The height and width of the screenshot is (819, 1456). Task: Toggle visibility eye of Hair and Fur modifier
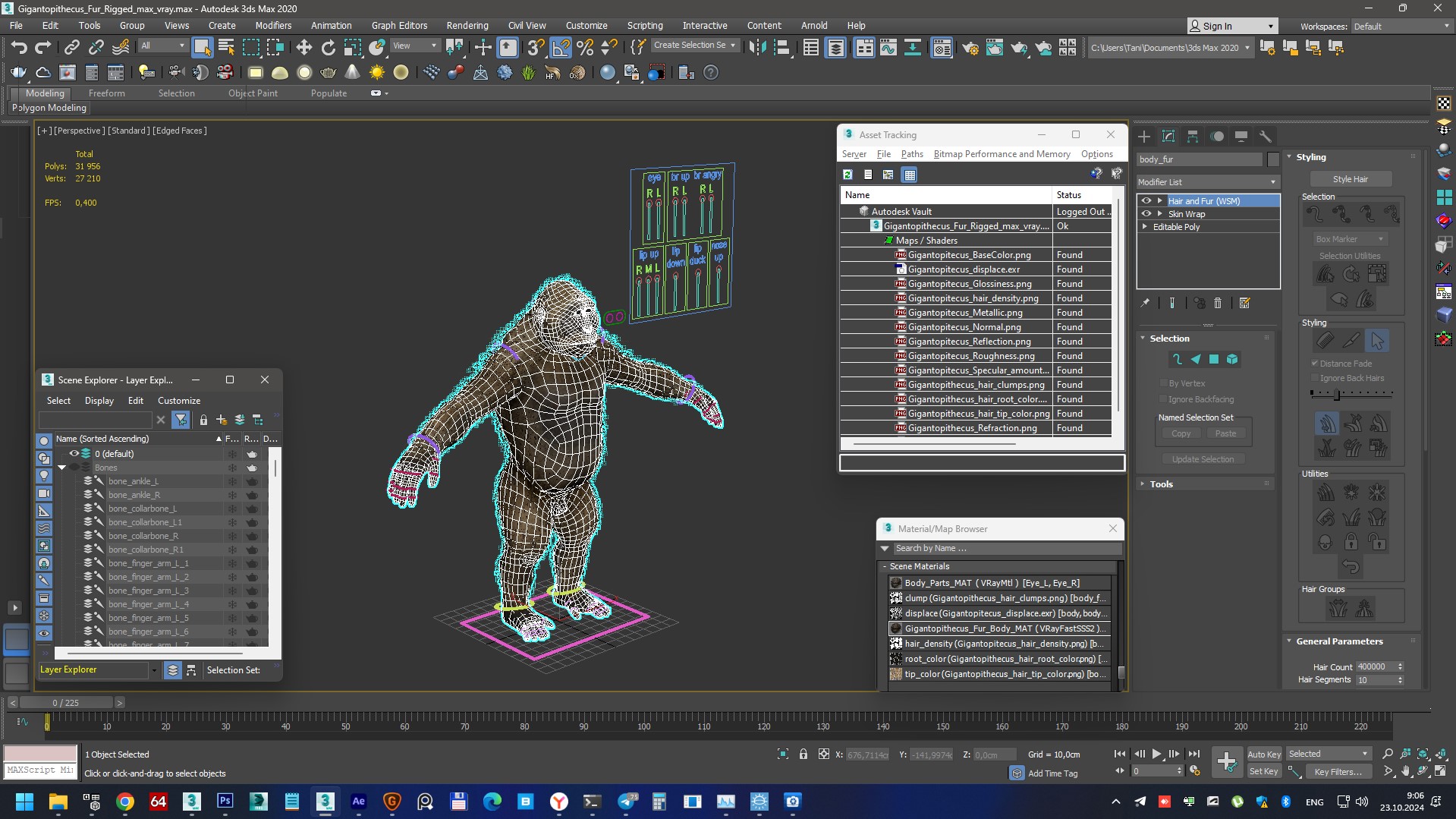tap(1146, 200)
